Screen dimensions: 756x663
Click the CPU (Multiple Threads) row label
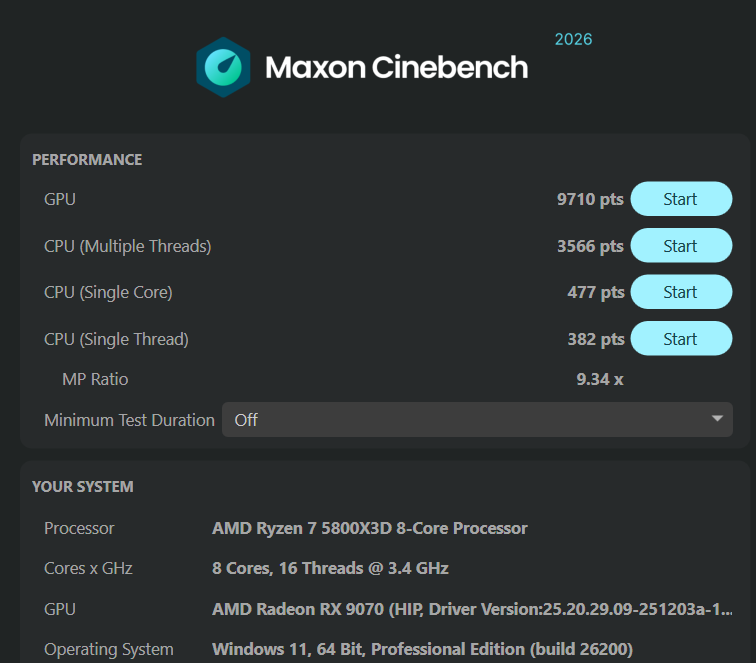click(x=127, y=246)
